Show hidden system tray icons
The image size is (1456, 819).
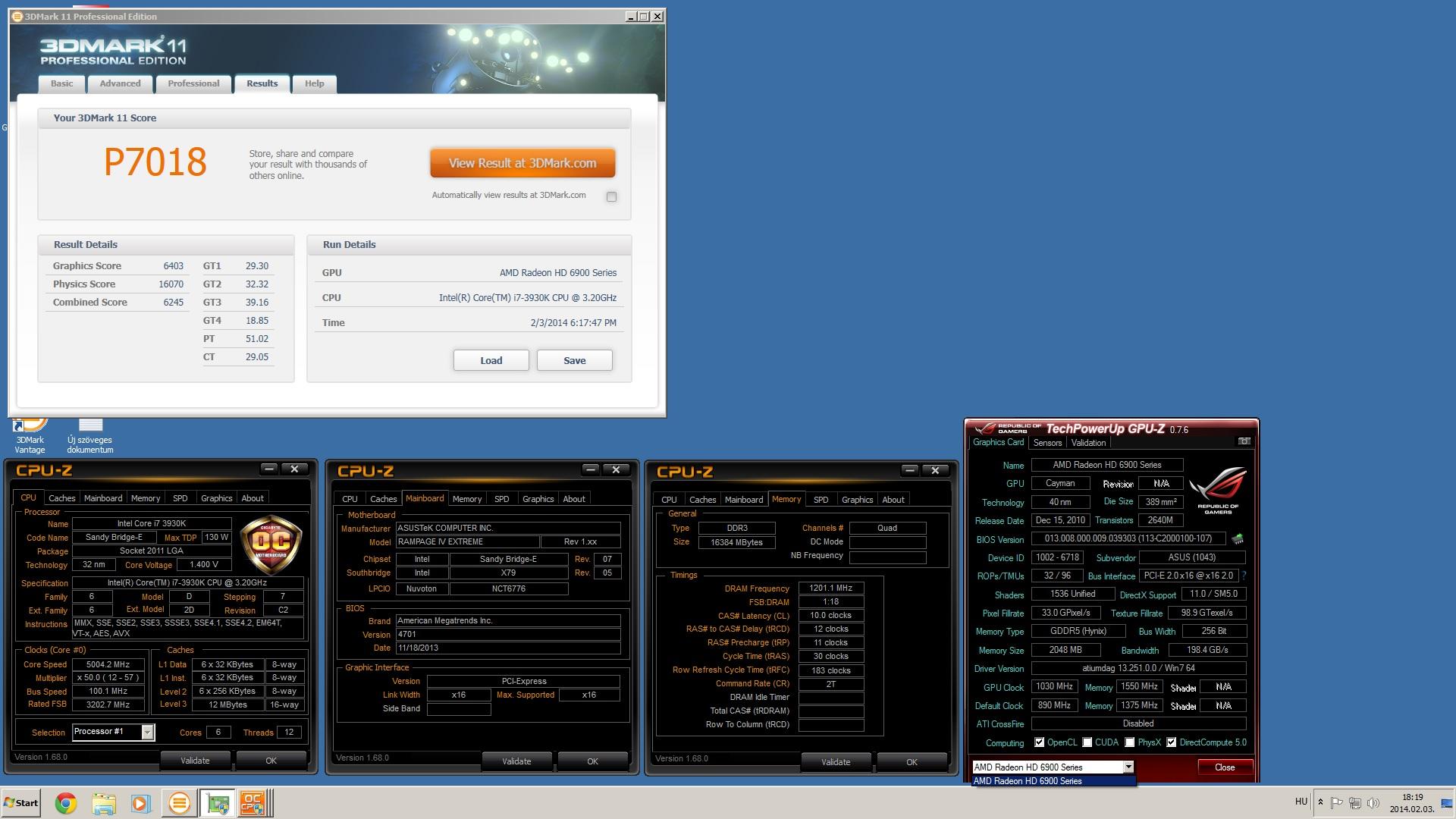coord(1320,802)
